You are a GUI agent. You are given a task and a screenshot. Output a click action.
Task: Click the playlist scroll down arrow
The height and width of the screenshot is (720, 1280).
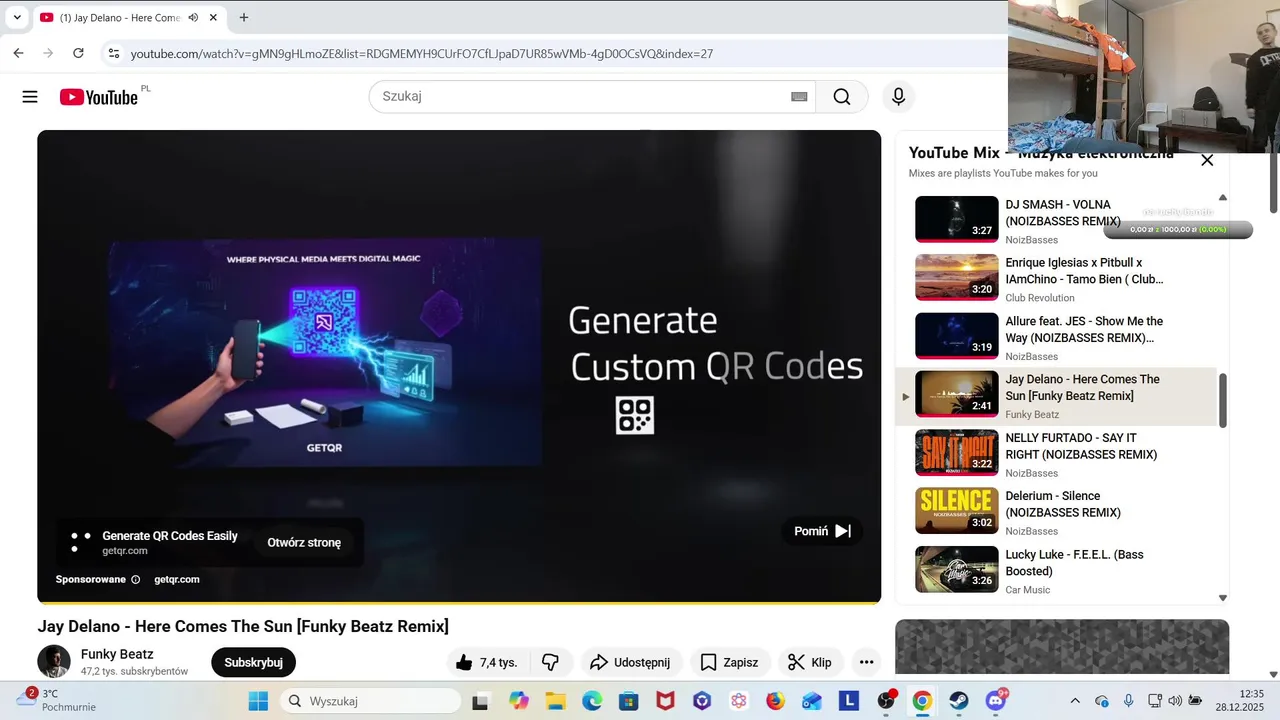coord(1222,598)
